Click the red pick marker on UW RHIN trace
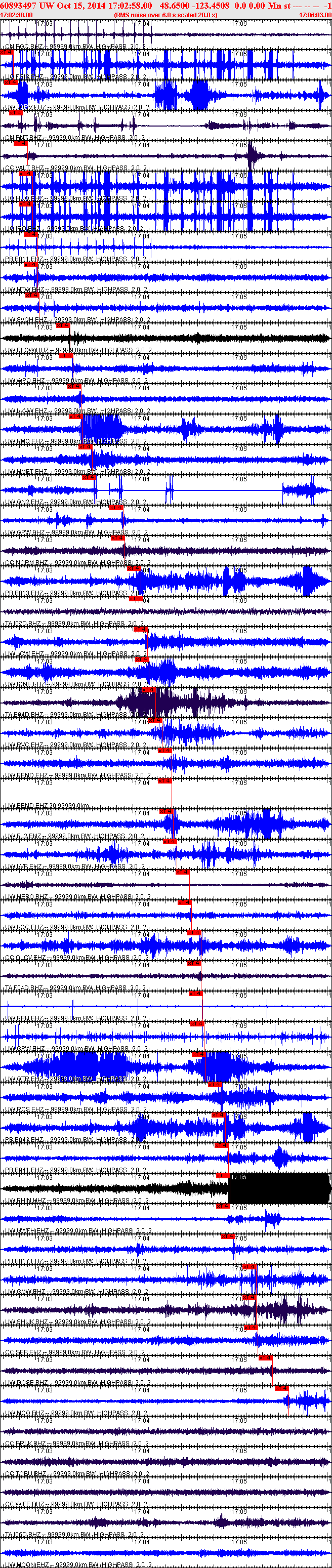The height and width of the screenshot is (1568, 332). 222,1176
